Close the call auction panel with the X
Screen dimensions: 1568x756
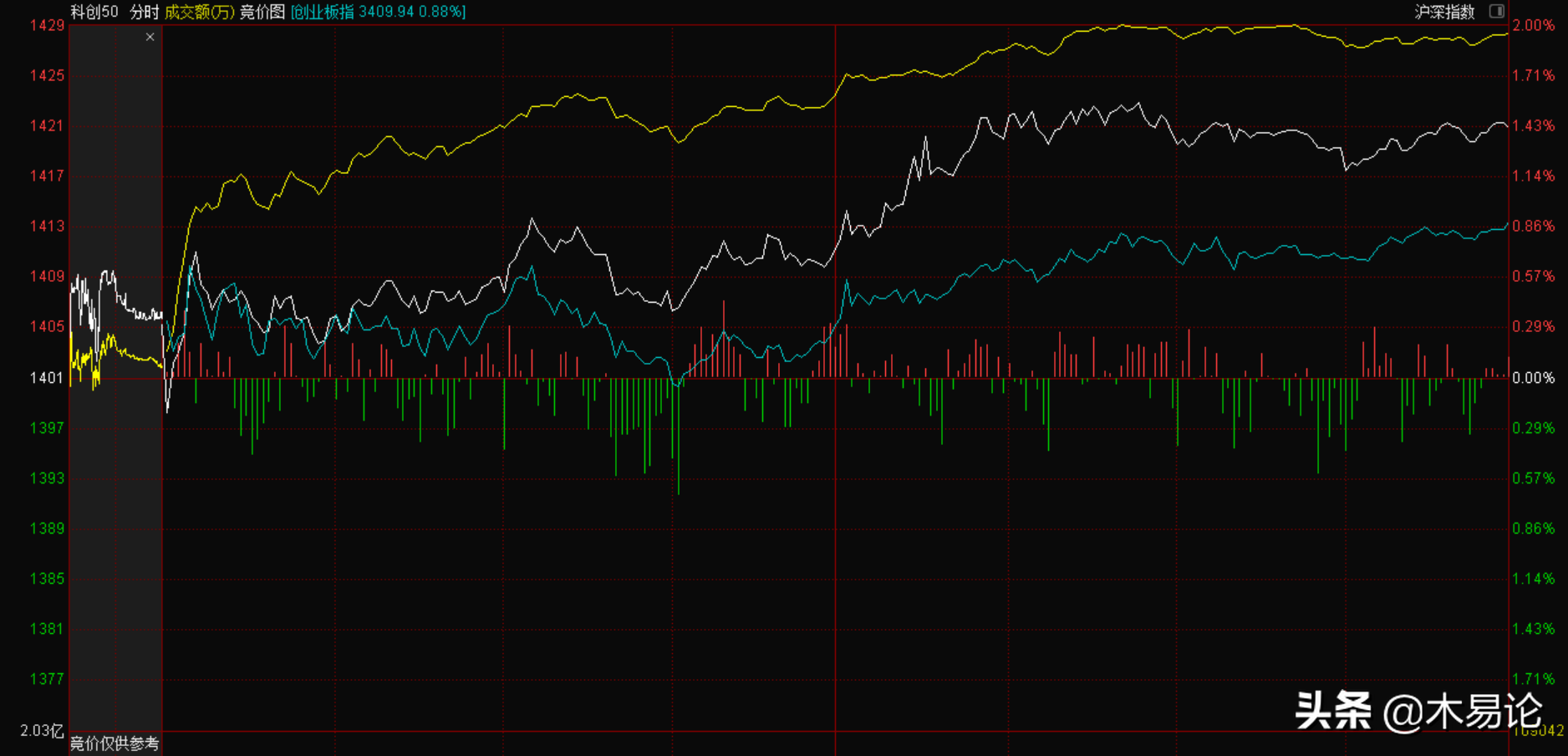point(150,37)
